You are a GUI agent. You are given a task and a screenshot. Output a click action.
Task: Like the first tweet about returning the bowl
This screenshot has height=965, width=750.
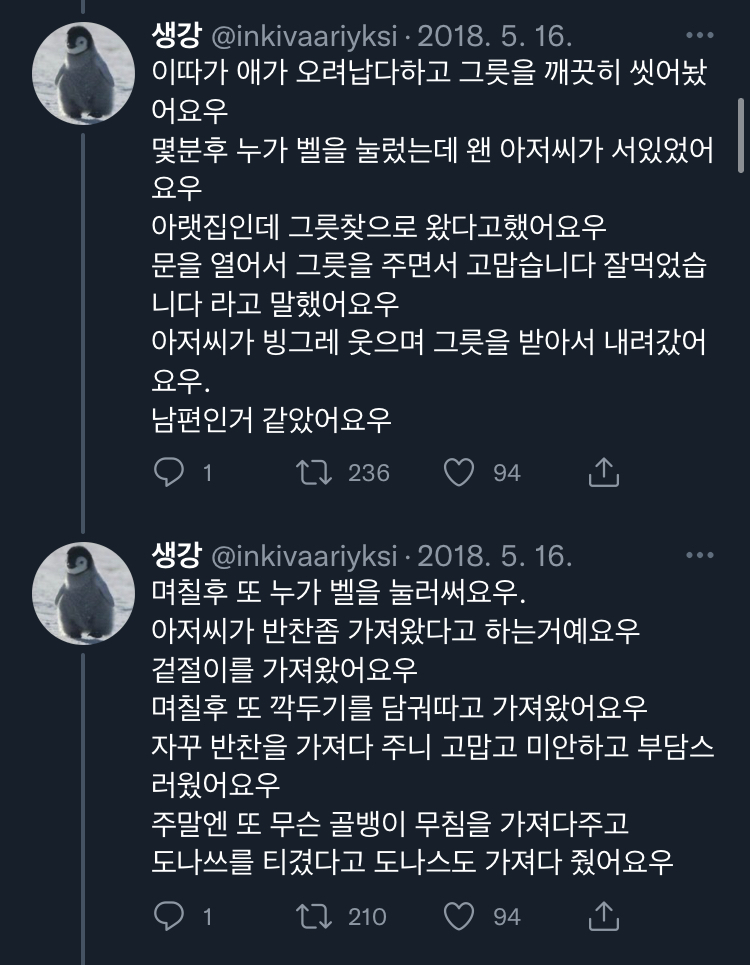pyautogui.click(x=459, y=472)
